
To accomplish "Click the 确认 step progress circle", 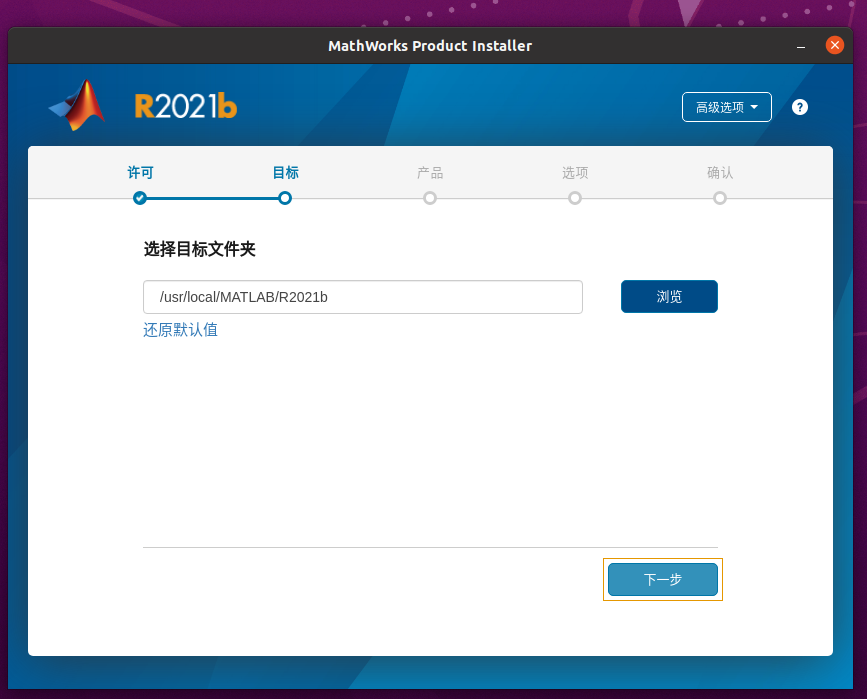I will pyautogui.click(x=720, y=198).
